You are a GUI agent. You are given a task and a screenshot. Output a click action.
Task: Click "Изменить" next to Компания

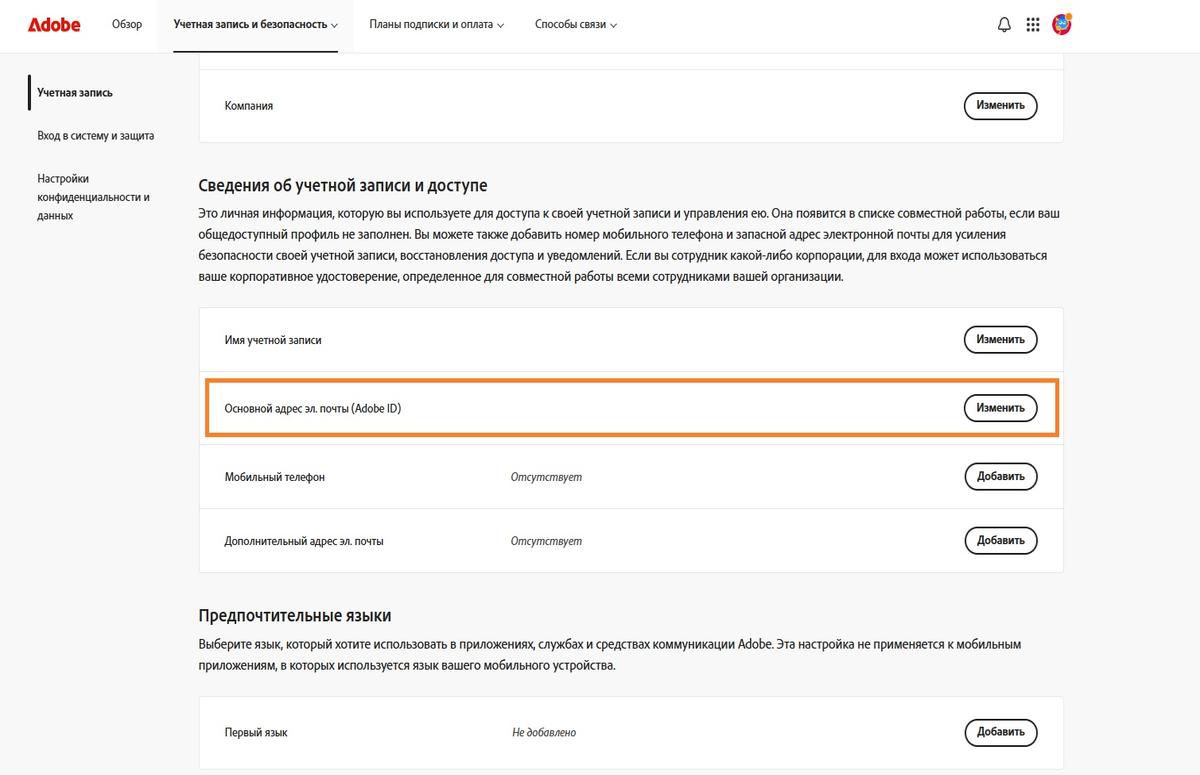click(x=1000, y=105)
